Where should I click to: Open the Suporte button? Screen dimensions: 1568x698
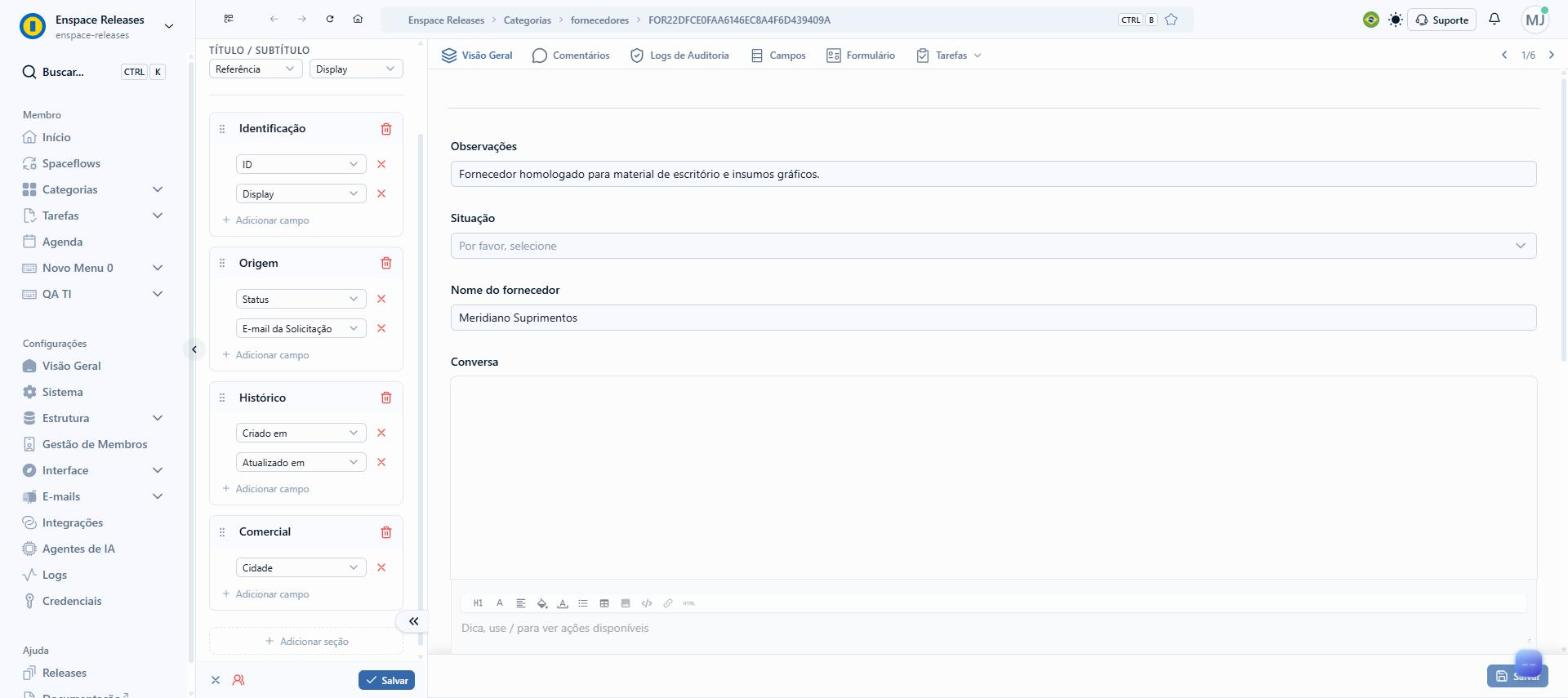(1442, 20)
